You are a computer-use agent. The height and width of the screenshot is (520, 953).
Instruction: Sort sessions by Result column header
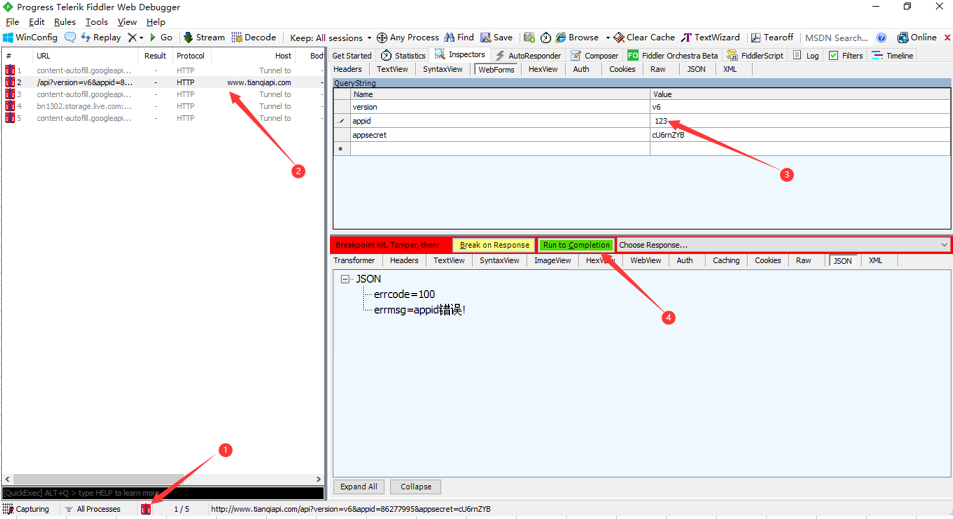[x=155, y=56]
